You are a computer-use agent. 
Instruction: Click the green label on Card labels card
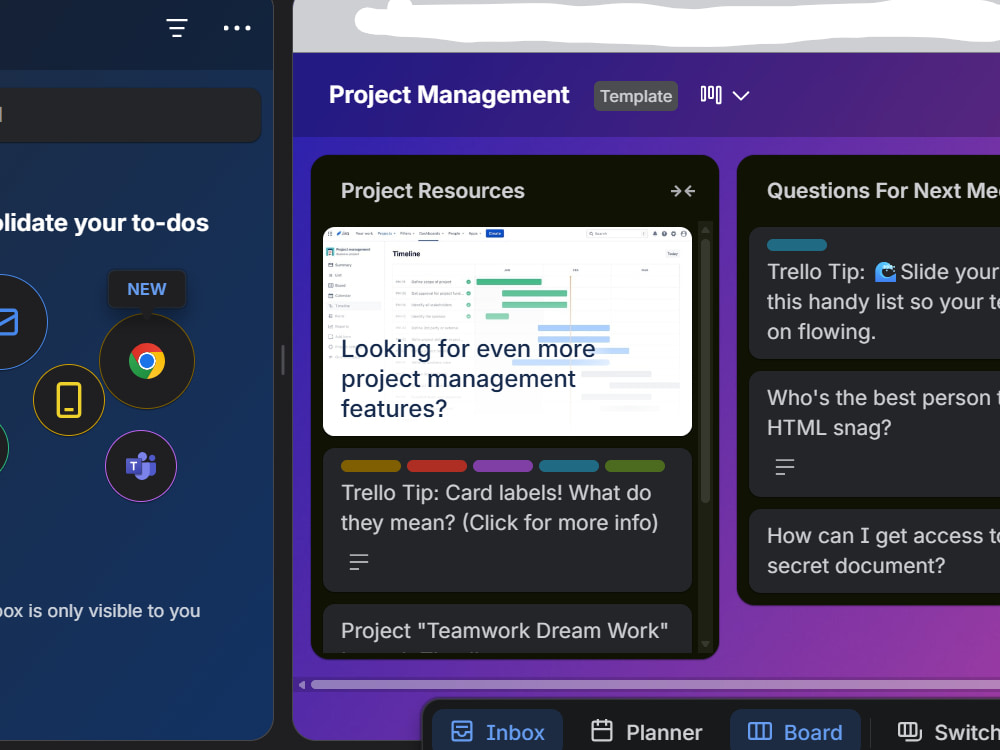click(635, 466)
